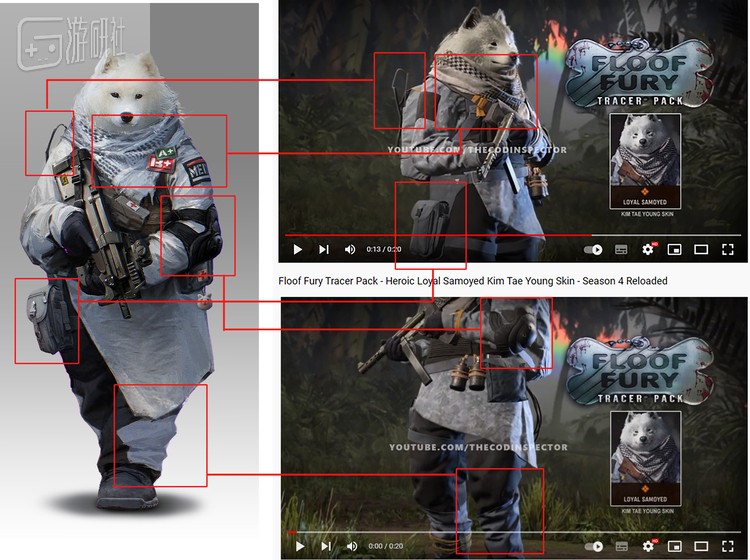This screenshot has width=750, height=560.
Task: Mute the top video's volume
Action: point(350,249)
